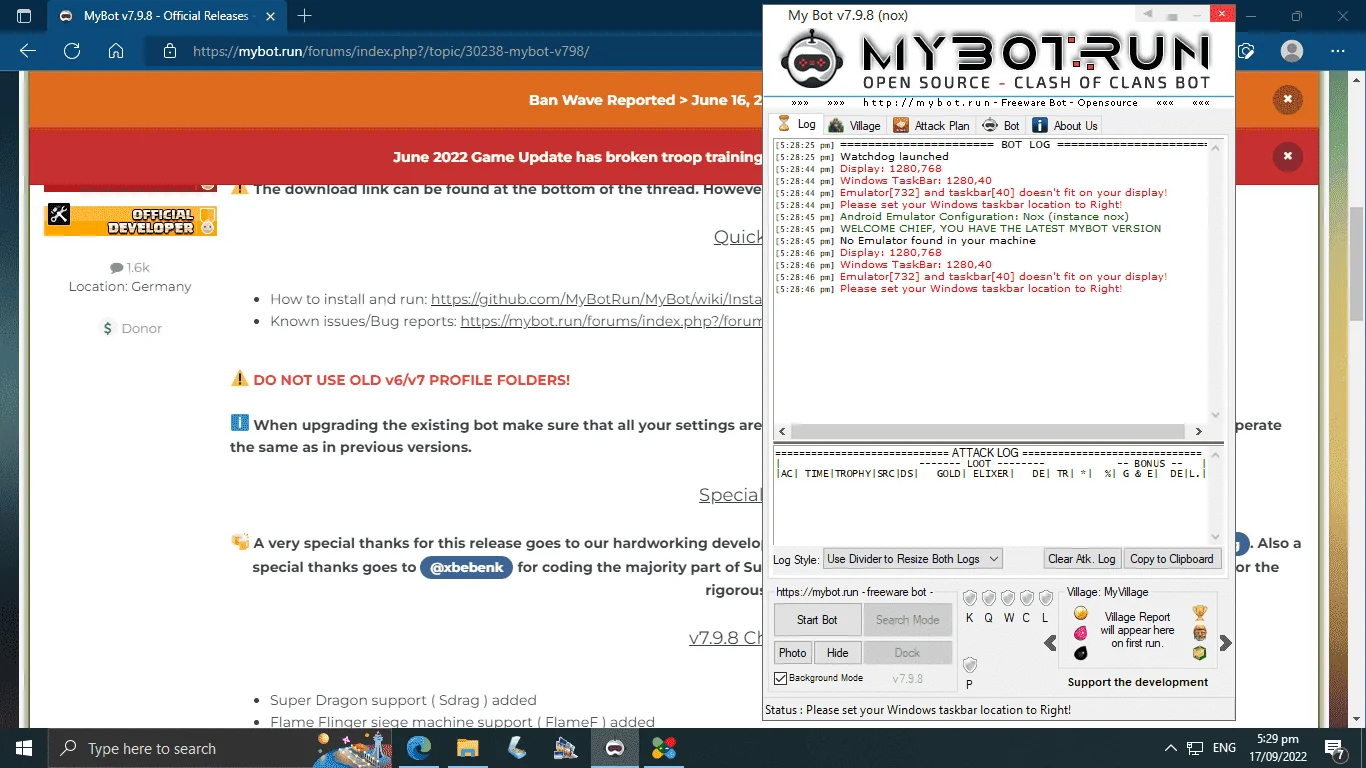The width and height of the screenshot is (1366, 768).
Task: Click the Official Developer badge
Action: pyautogui.click(x=130, y=220)
